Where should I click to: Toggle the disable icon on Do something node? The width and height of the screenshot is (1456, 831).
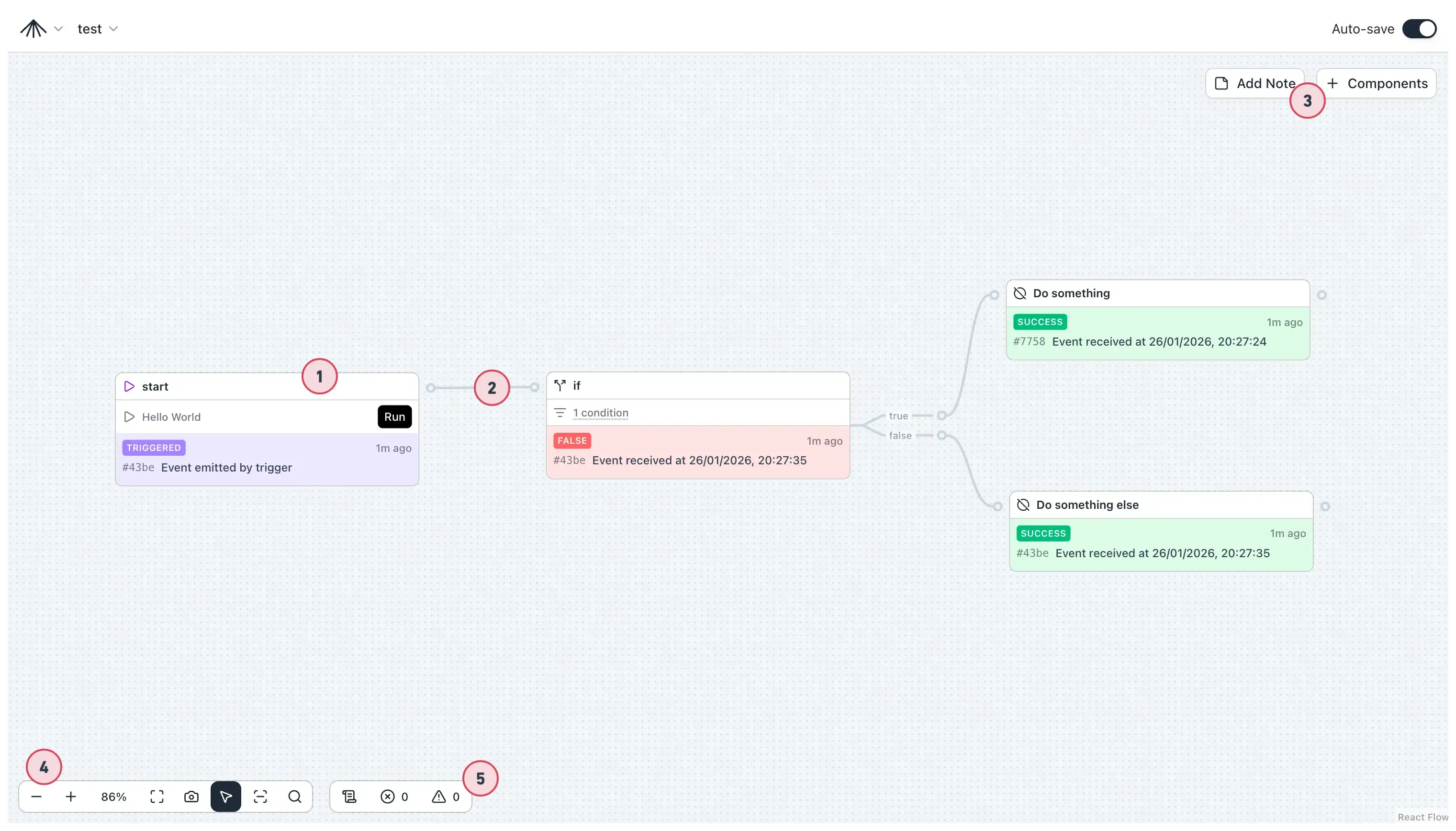pyautogui.click(x=1019, y=293)
